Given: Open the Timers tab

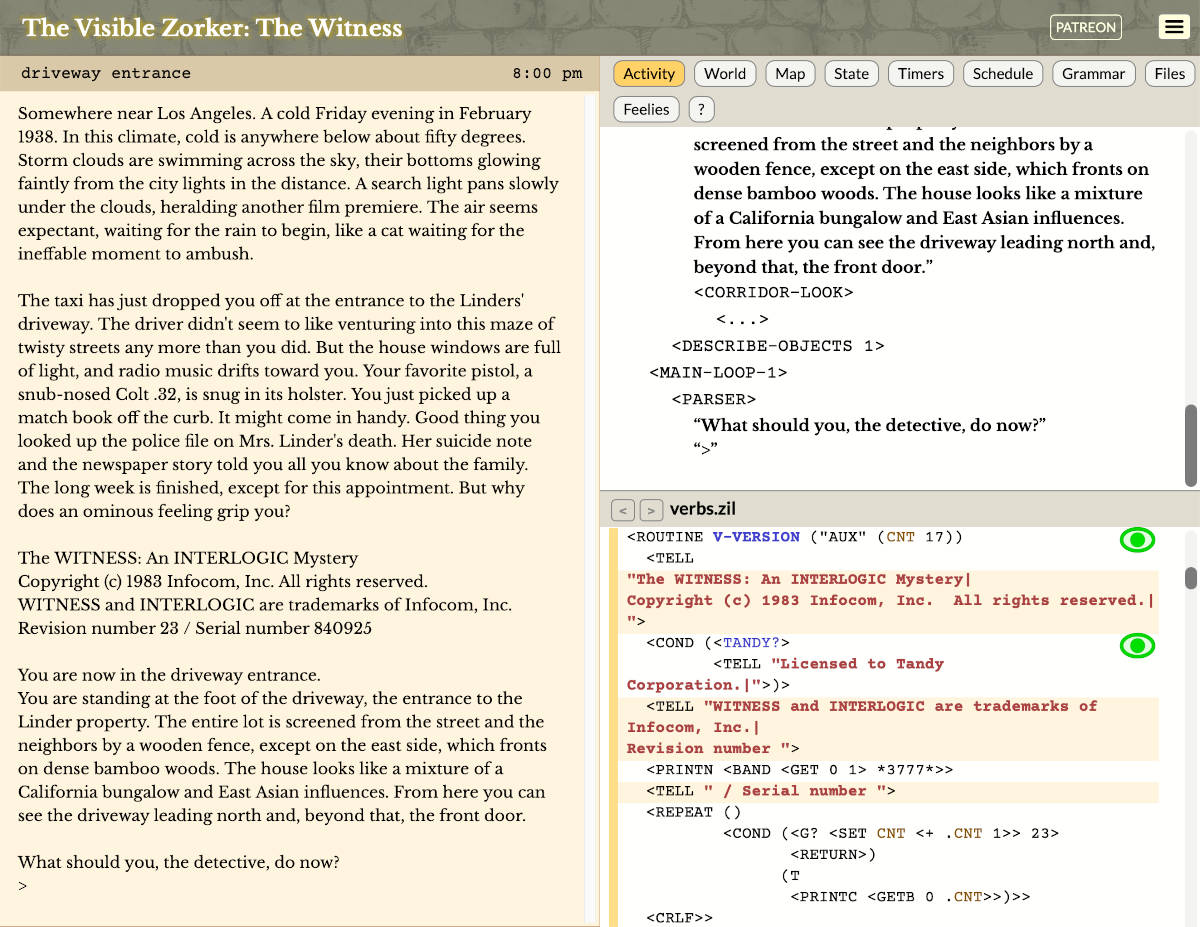Looking at the screenshot, I should 921,73.
